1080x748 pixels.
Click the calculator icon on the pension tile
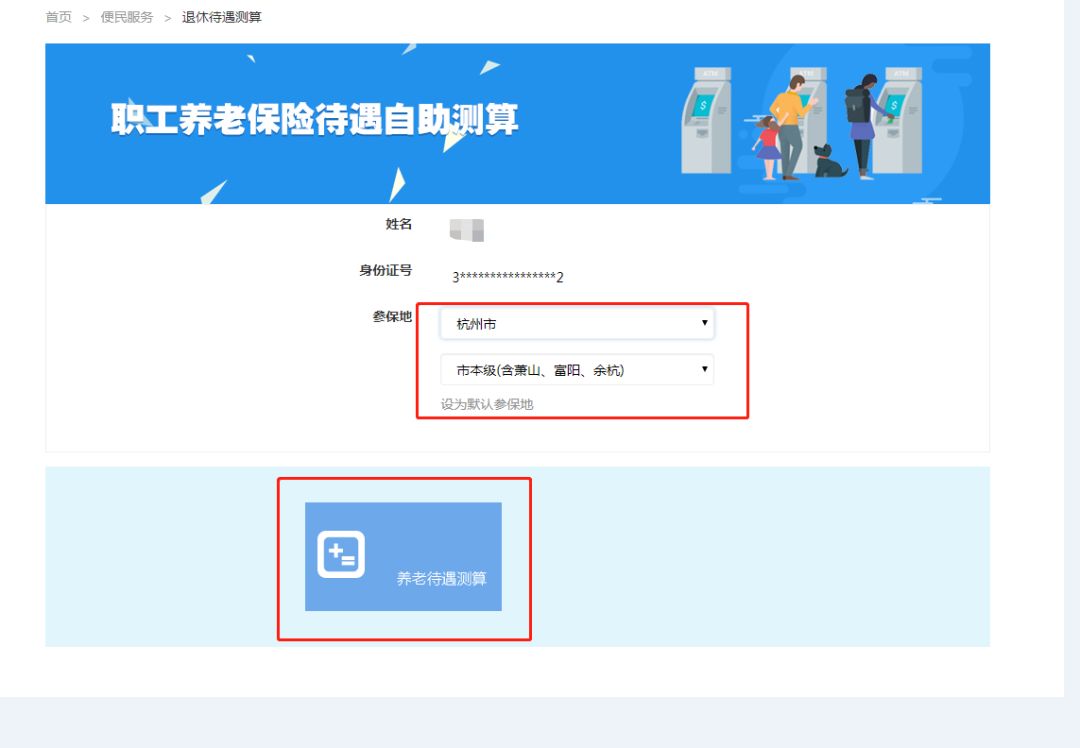point(341,554)
